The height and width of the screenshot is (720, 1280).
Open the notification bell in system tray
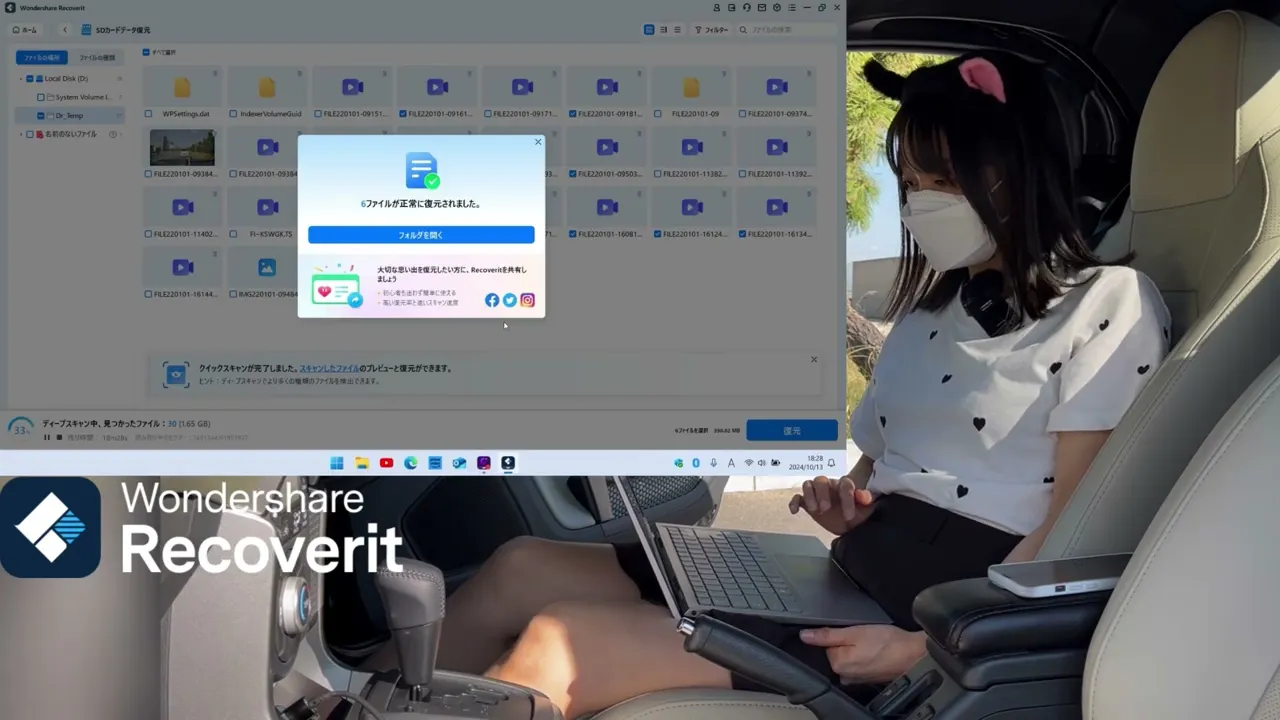coord(831,463)
